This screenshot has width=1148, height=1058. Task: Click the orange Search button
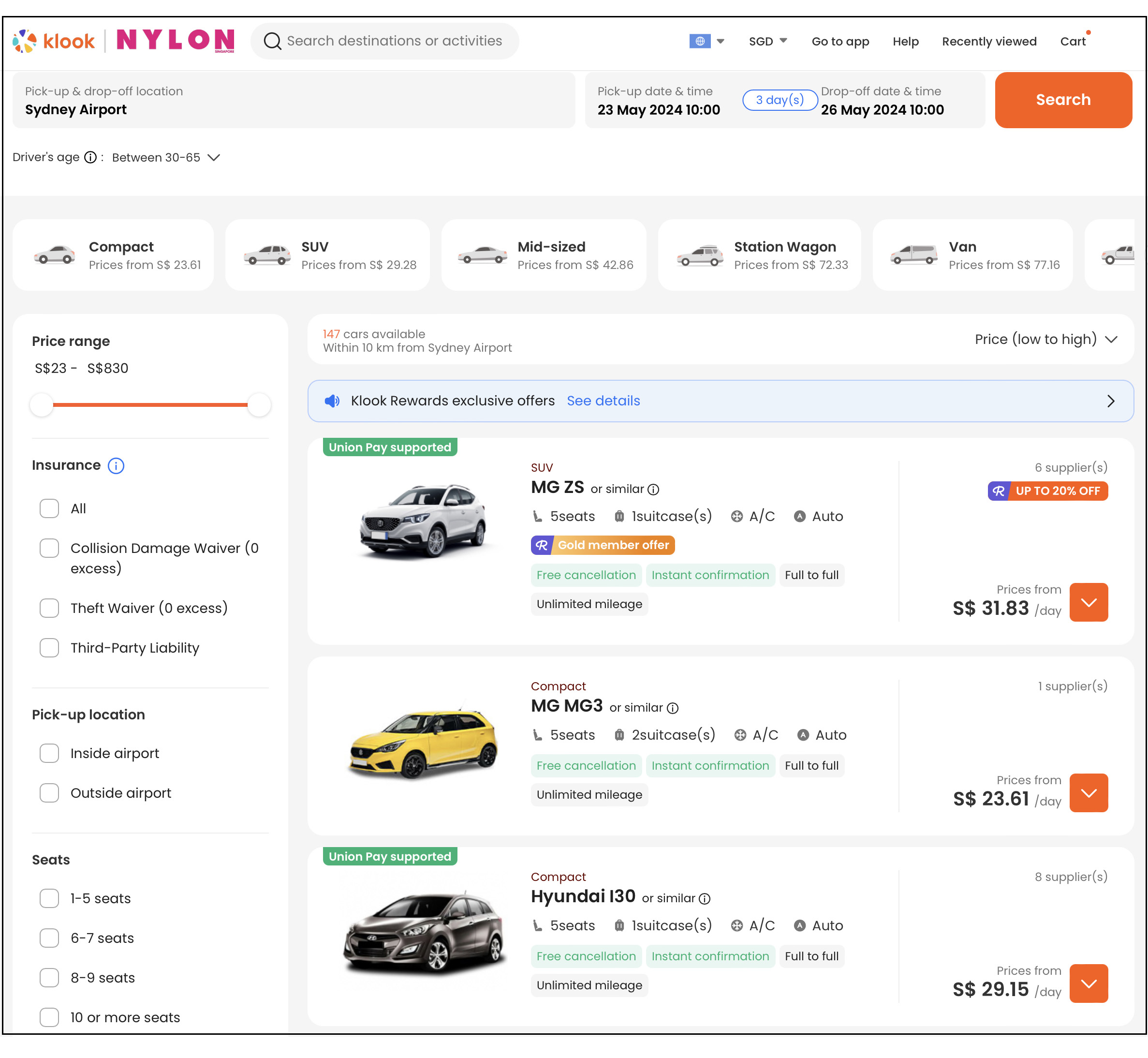(x=1063, y=100)
